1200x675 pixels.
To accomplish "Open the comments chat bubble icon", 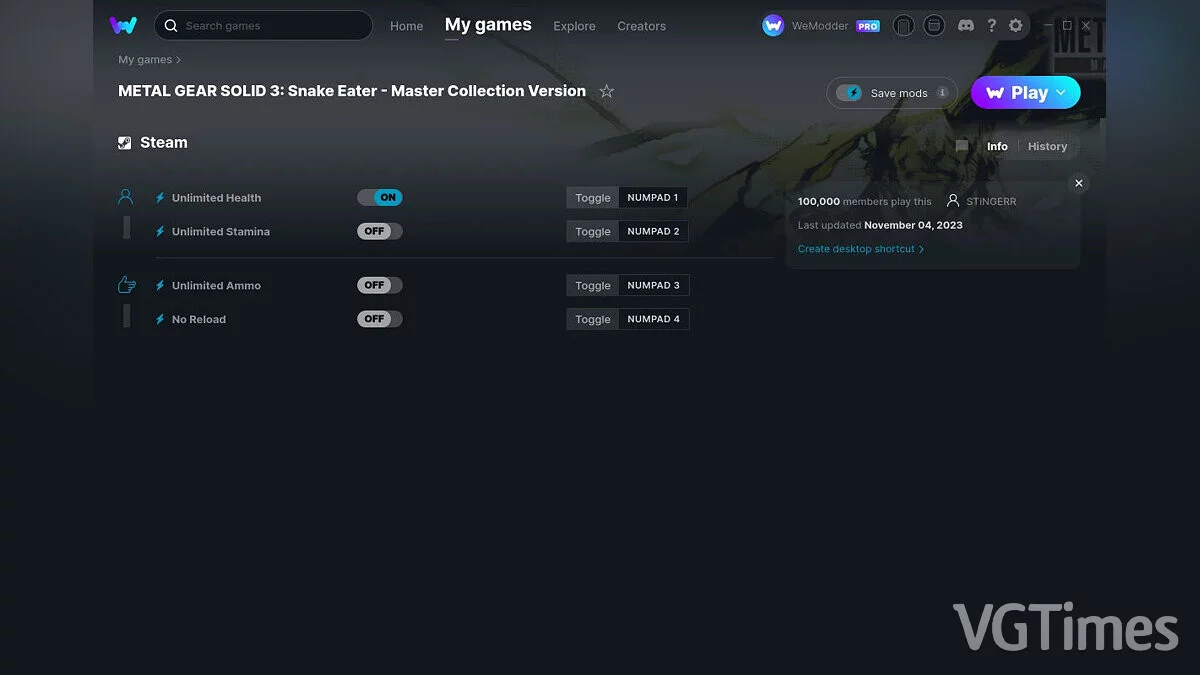I will (x=961, y=146).
